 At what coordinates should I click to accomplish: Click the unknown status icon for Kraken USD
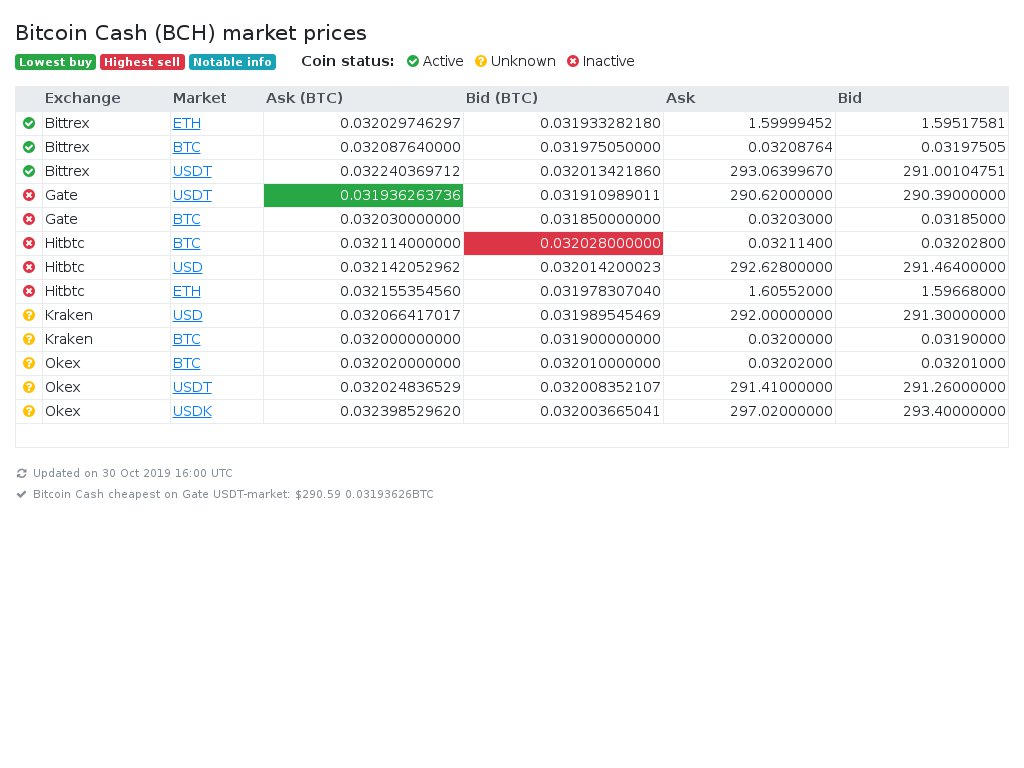pos(29,315)
